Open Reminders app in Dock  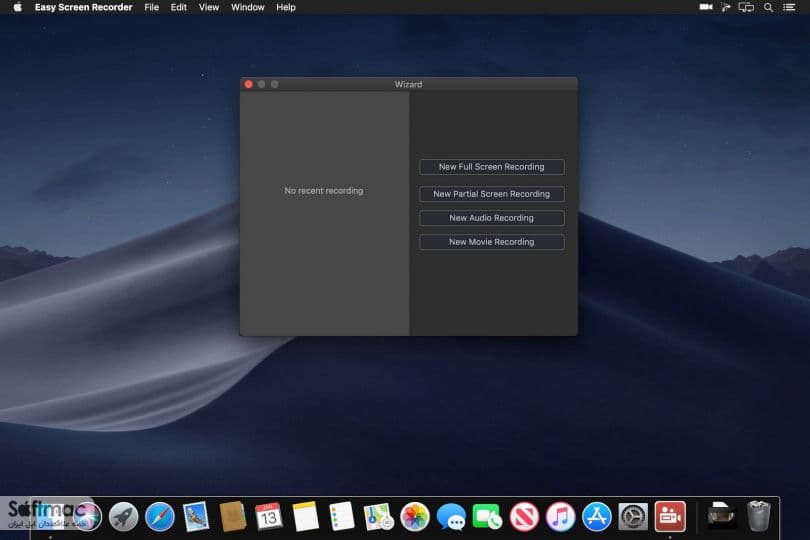(x=341, y=516)
